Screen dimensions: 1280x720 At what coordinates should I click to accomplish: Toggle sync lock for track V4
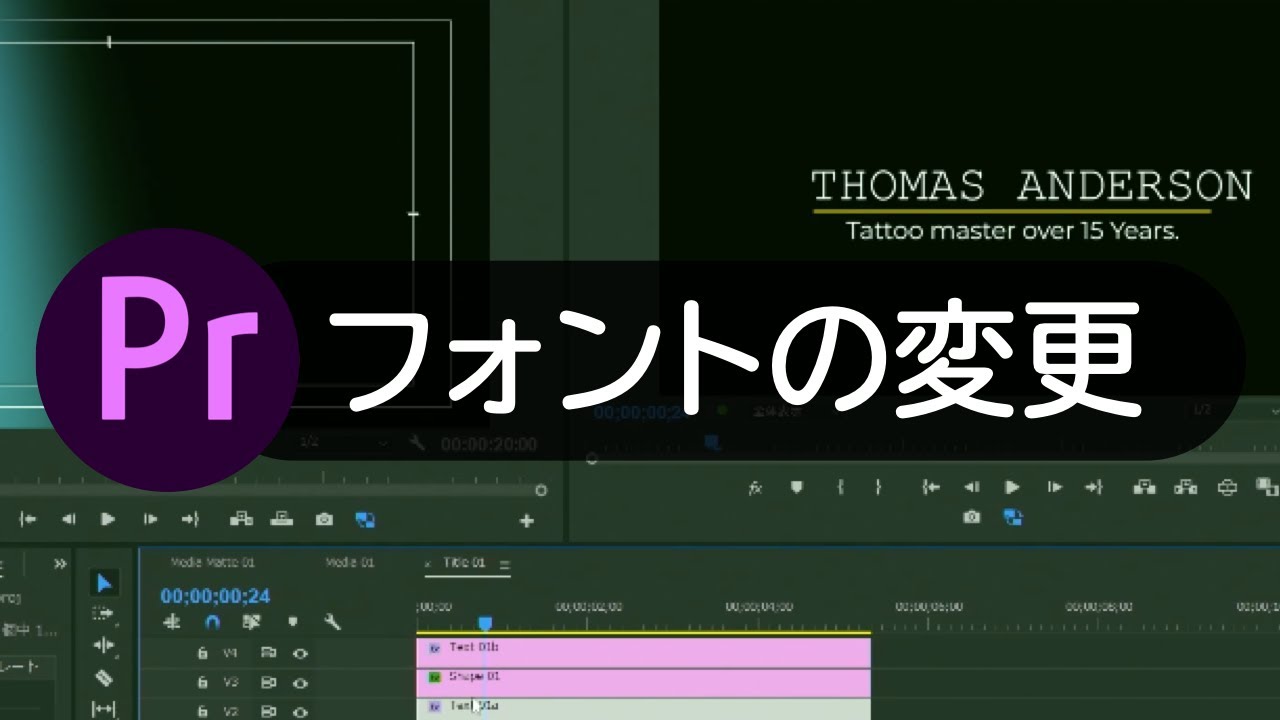[x=268, y=653]
